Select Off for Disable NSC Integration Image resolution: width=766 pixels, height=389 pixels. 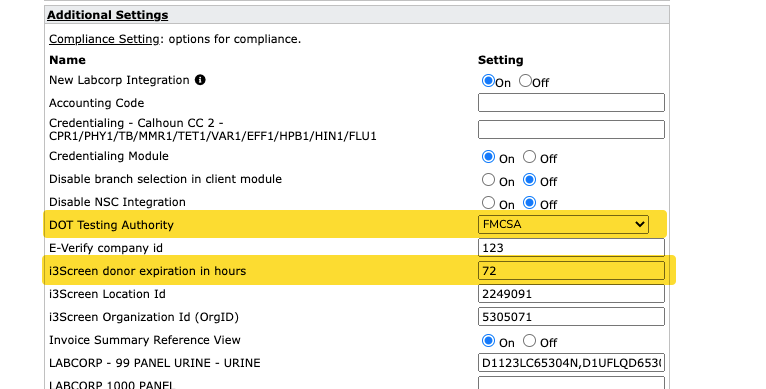529,202
